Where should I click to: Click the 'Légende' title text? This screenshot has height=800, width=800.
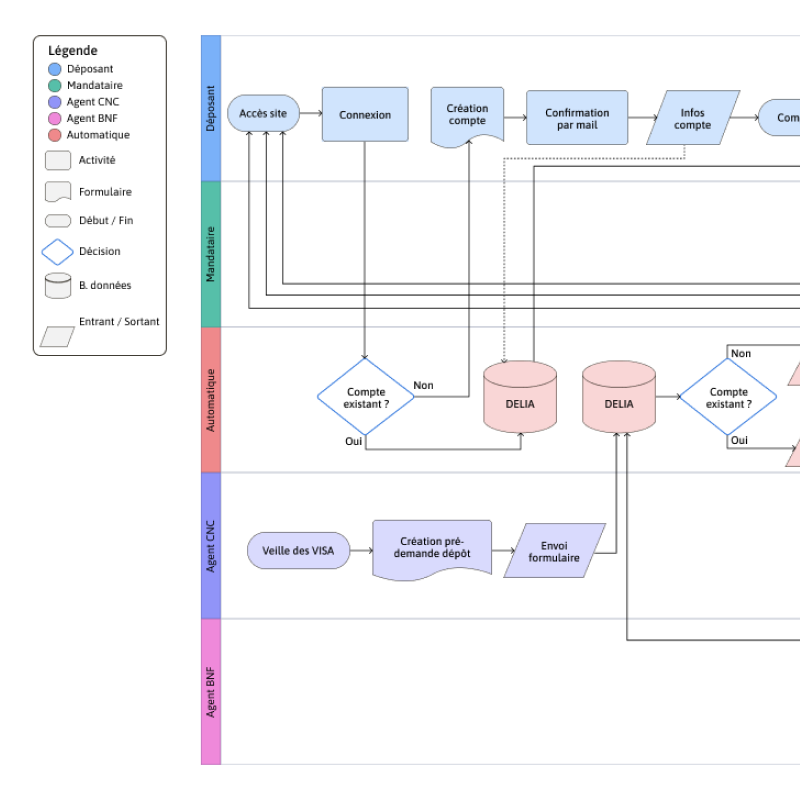click(x=72, y=51)
